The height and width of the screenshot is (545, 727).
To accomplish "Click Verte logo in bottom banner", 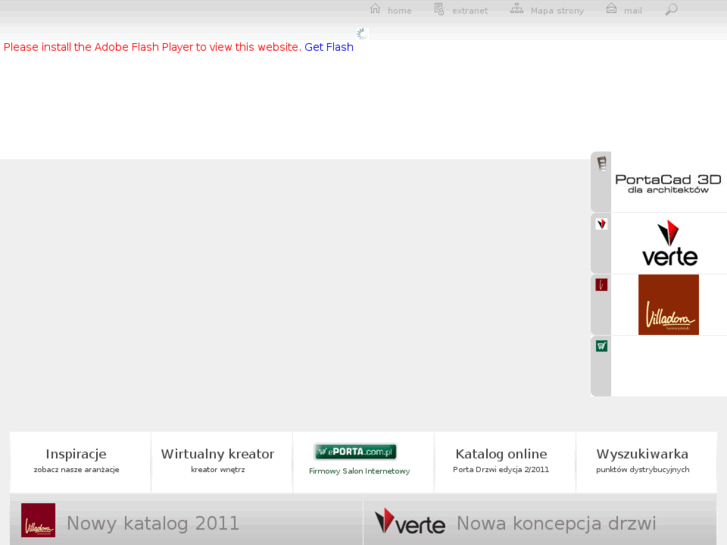I will click(x=410, y=521).
